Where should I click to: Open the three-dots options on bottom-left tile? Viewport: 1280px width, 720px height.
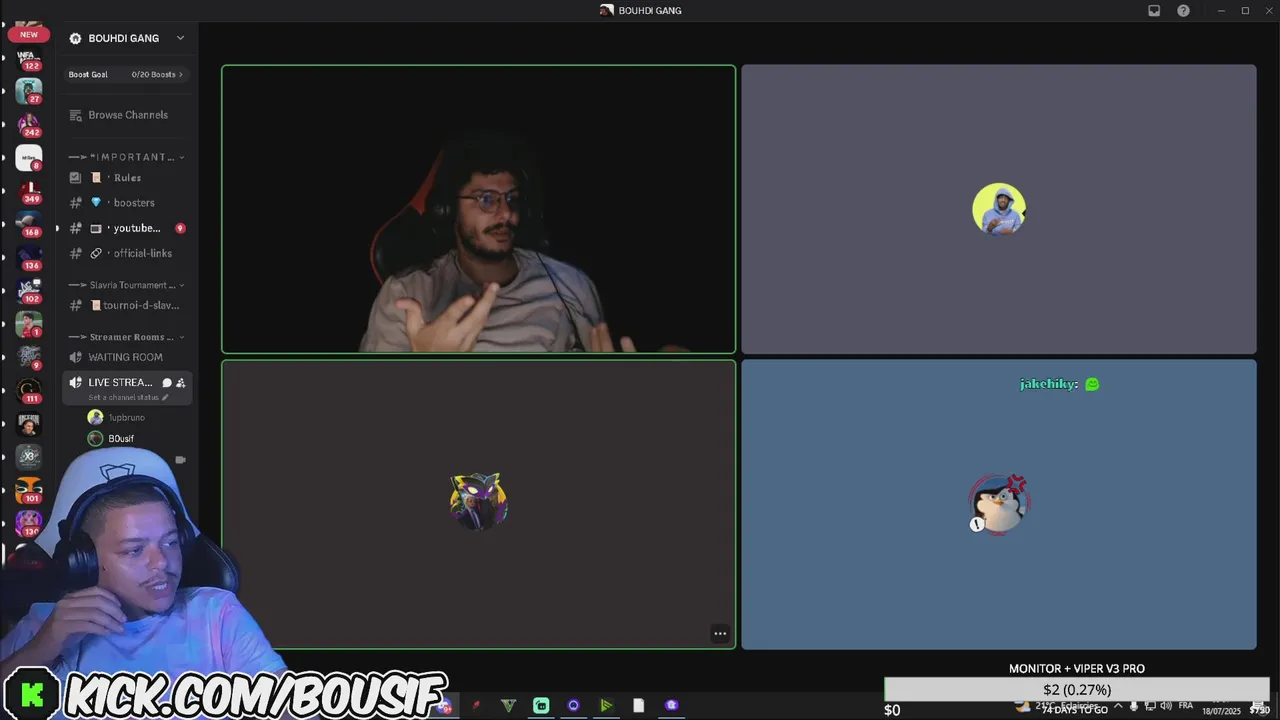(x=720, y=633)
